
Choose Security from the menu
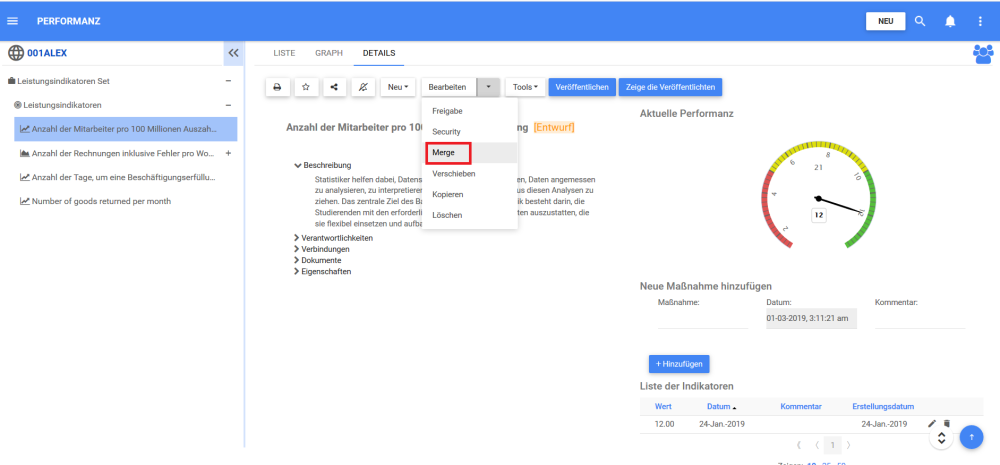point(469,131)
